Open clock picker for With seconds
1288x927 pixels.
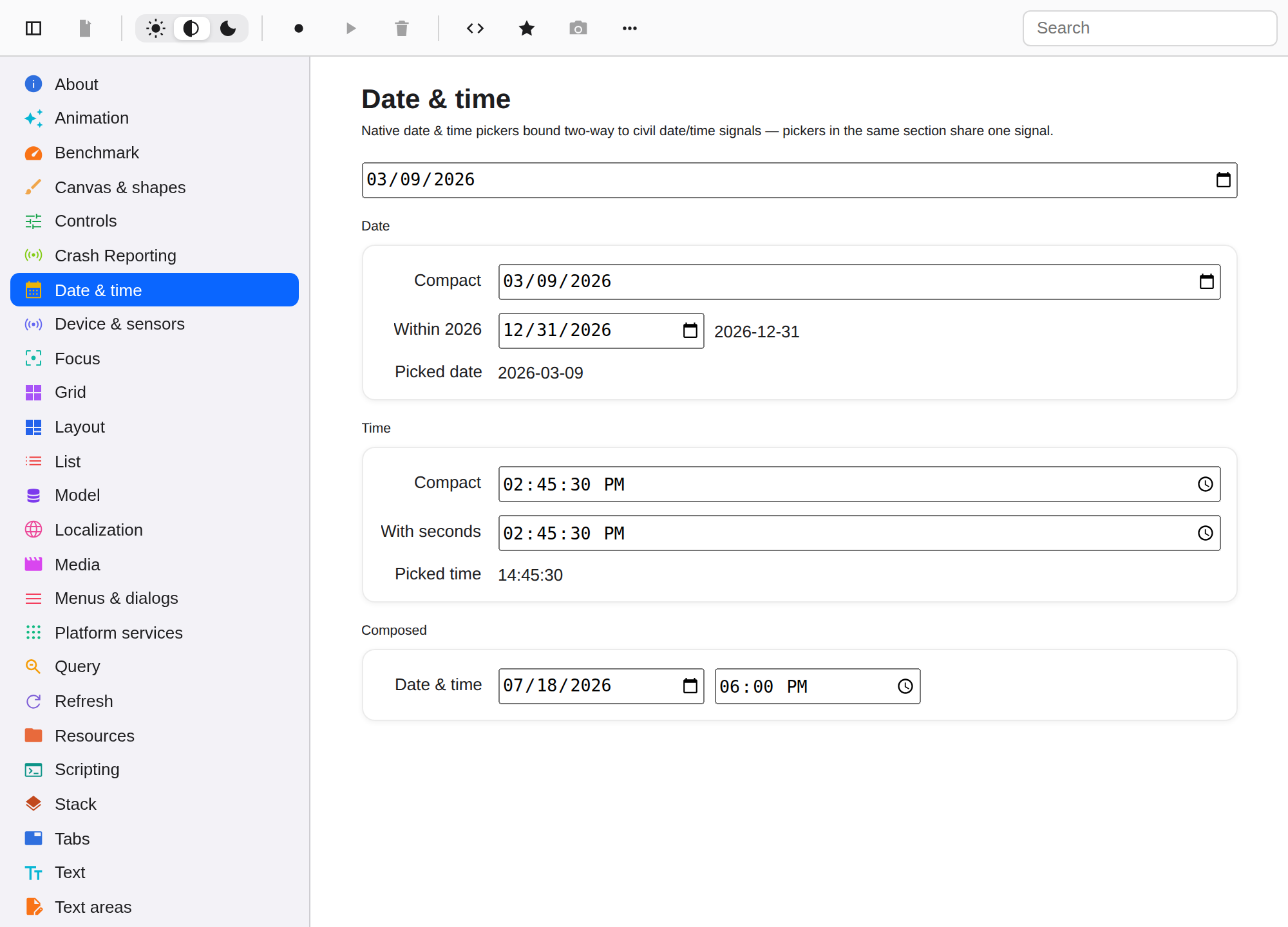(1205, 533)
